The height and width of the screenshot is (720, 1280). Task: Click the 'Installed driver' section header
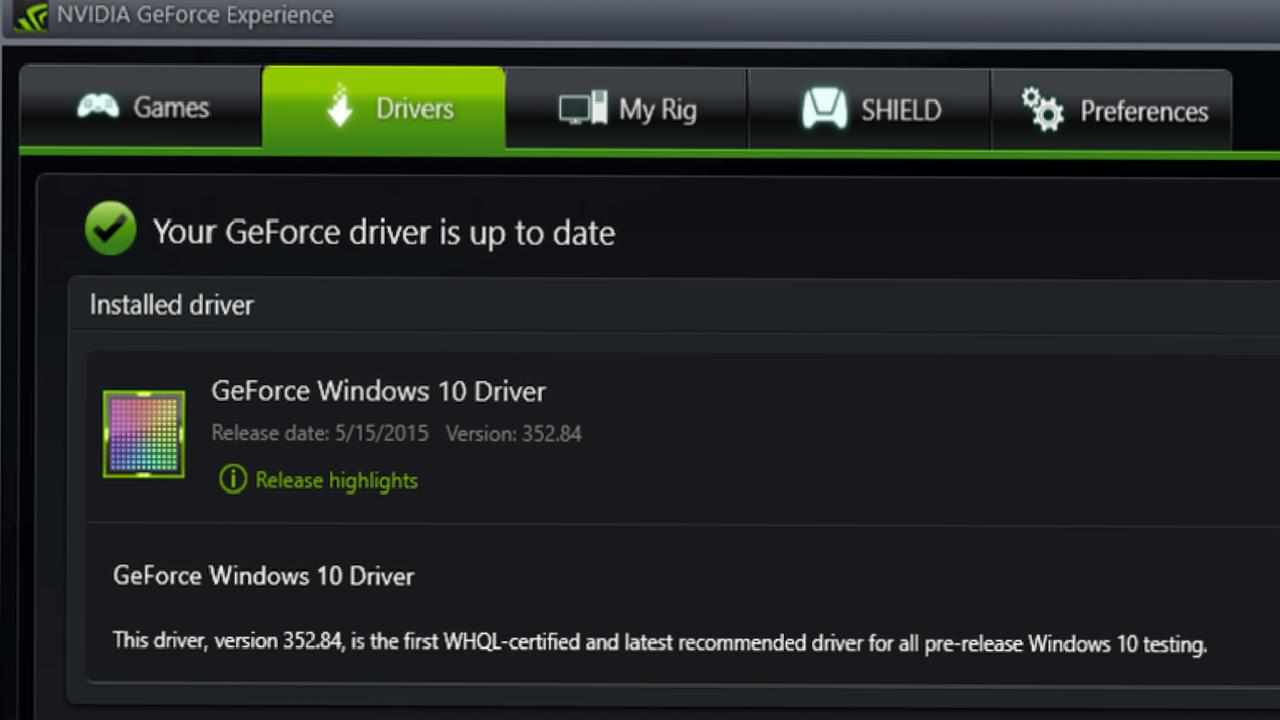click(x=172, y=305)
